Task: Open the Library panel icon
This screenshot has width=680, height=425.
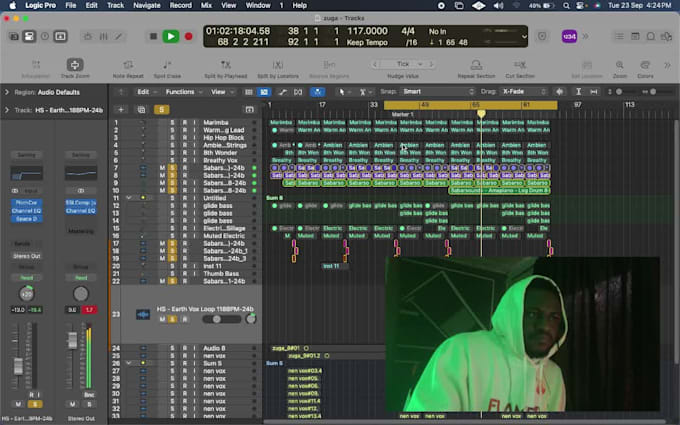Action: 14,36
